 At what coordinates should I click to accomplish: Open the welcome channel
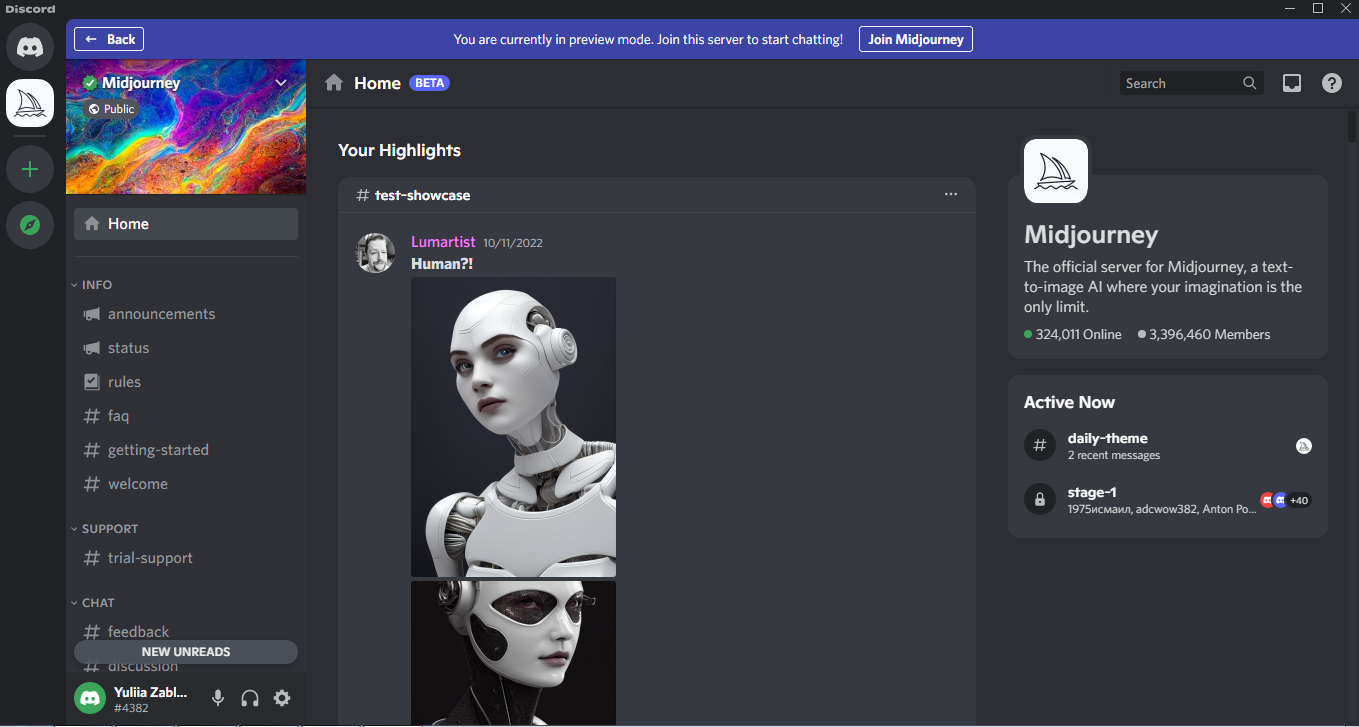[186, 484]
